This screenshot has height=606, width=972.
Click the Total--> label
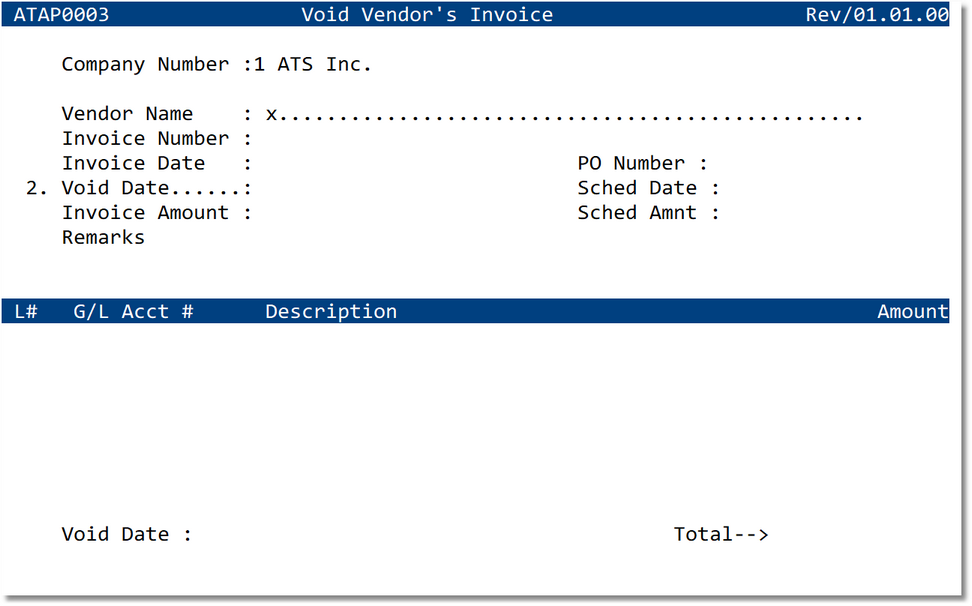[x=720, y=535]
